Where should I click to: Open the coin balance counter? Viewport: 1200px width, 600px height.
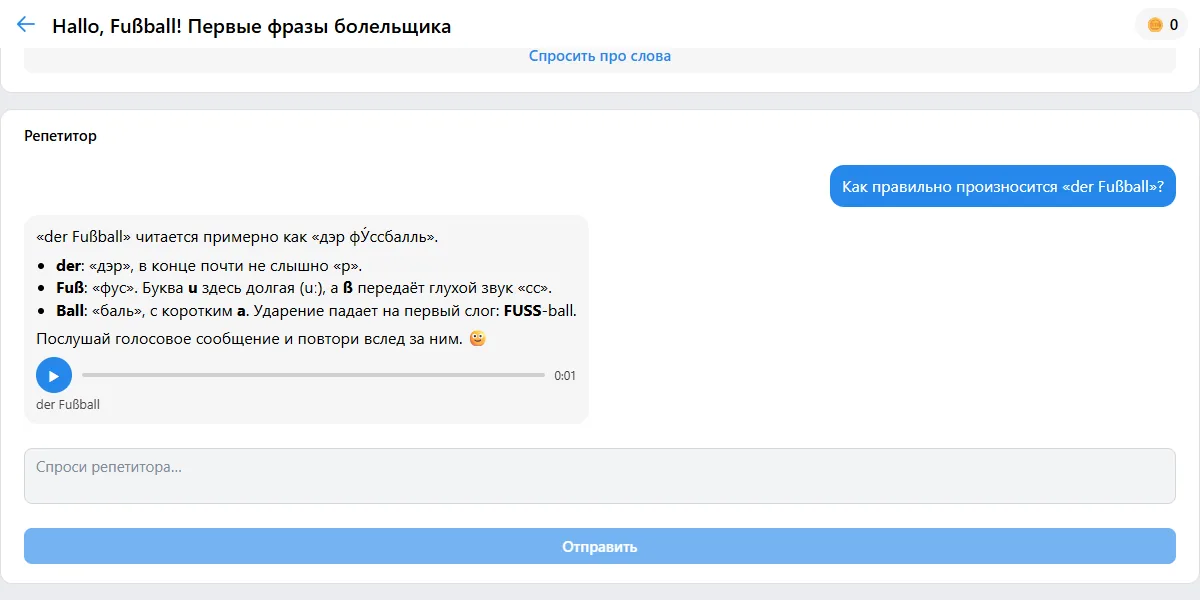tap(1162, 25)
